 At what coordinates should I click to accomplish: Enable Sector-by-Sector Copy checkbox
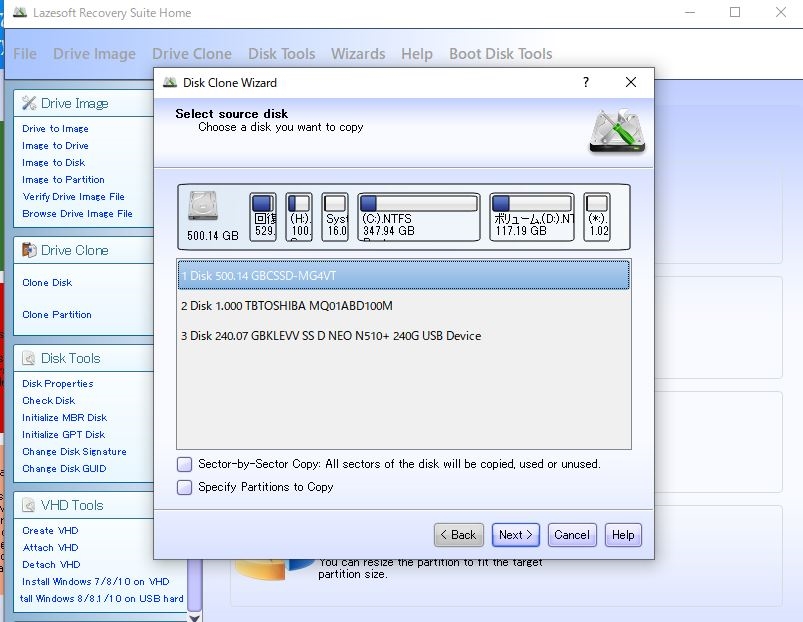coord(184,464)
